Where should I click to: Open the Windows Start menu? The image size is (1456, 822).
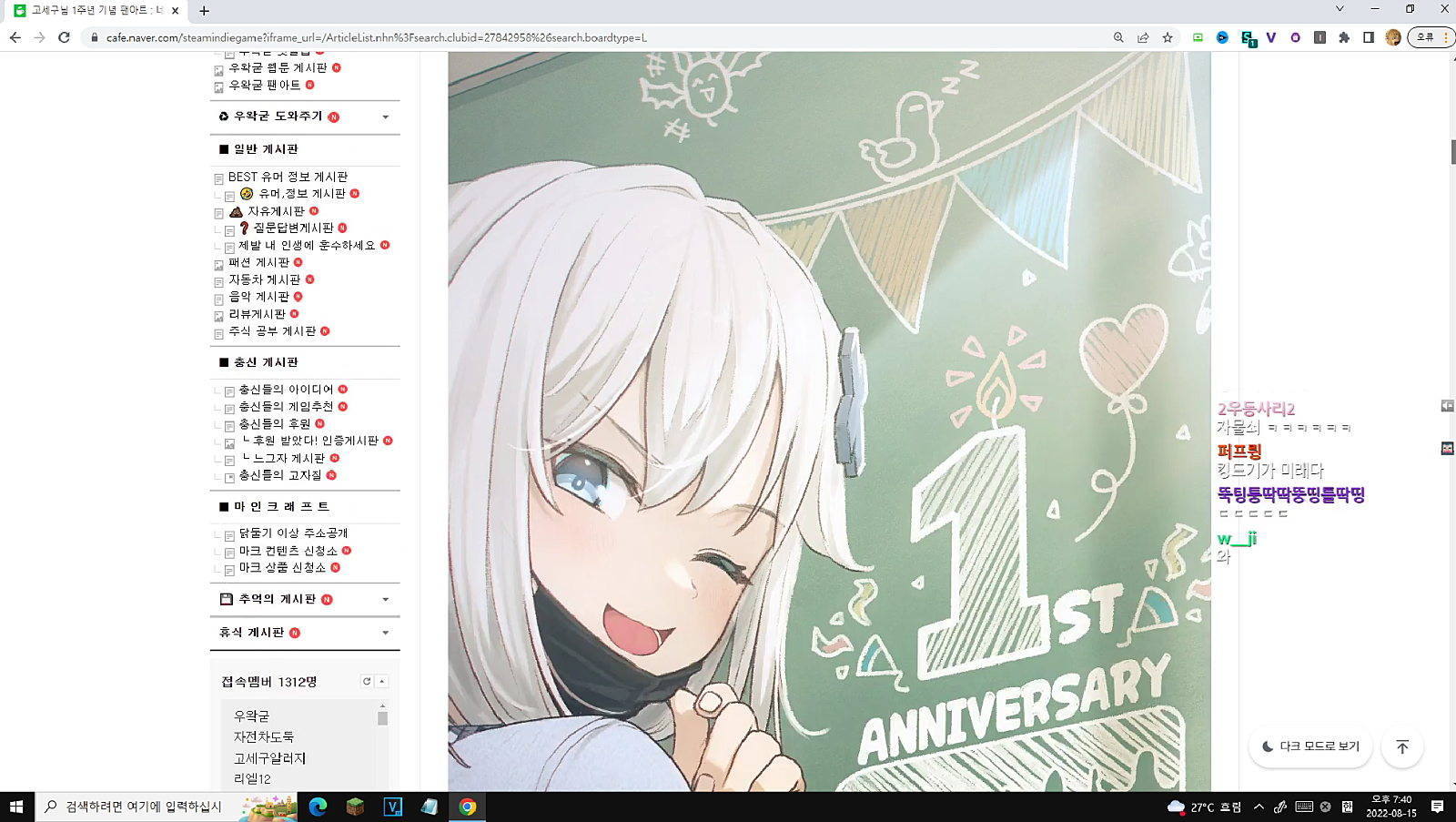16,807
